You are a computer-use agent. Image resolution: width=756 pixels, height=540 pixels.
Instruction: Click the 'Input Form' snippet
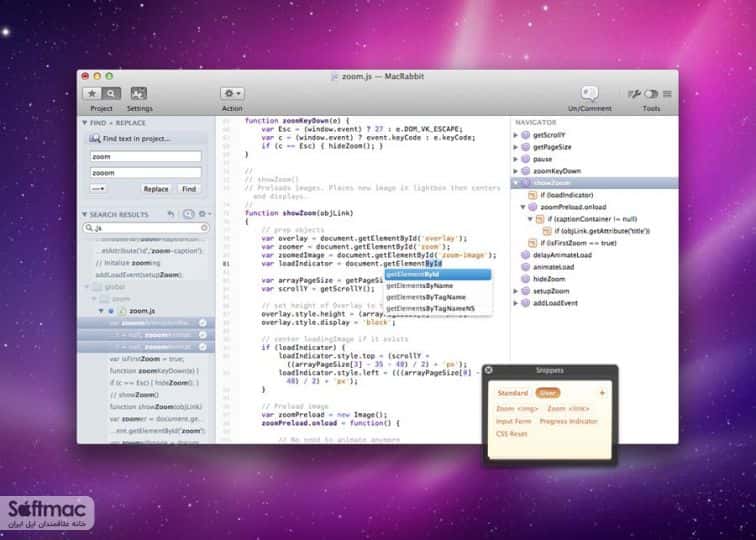coord(513,421)
